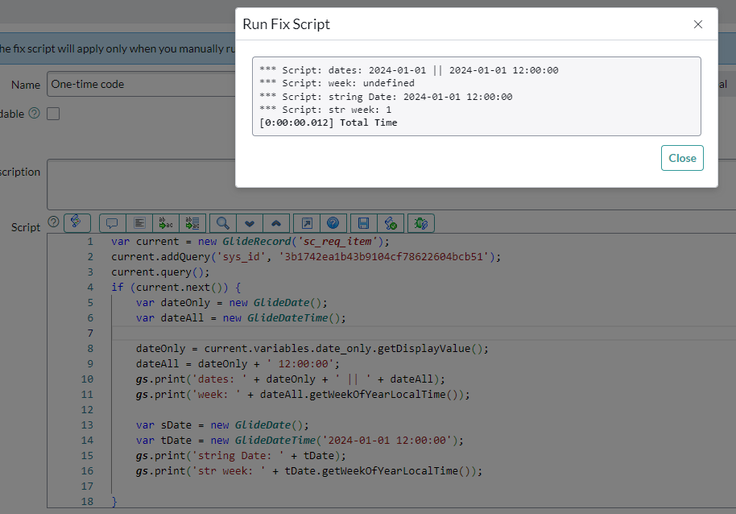This screenshot has width=736, height=514.
Task: Click the comment speech bubble icon
Action: (x=111, y=223)
